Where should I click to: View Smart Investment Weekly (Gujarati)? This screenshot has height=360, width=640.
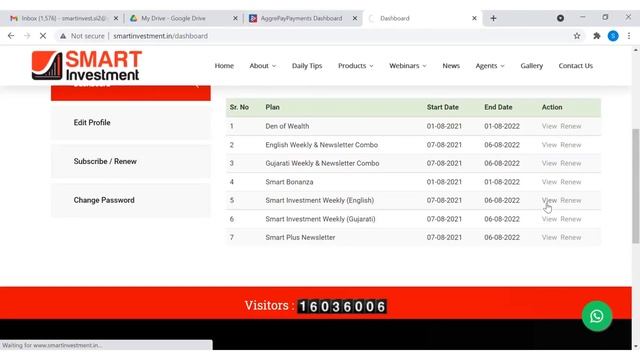point(549,219)
